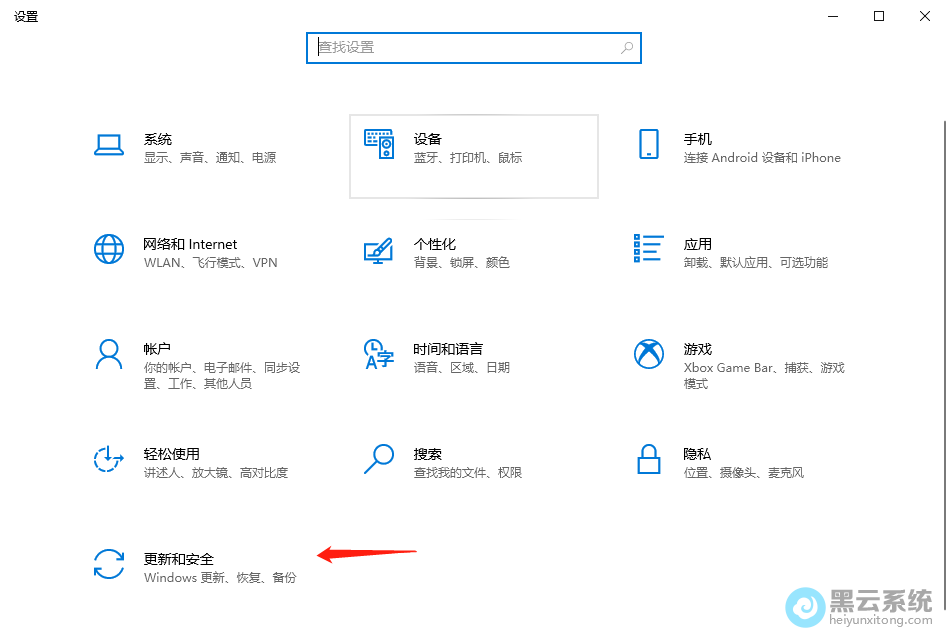Select the 时间和语言 category title
The image size is (948, 632).
pyautogui.click(x=448, y=349)
